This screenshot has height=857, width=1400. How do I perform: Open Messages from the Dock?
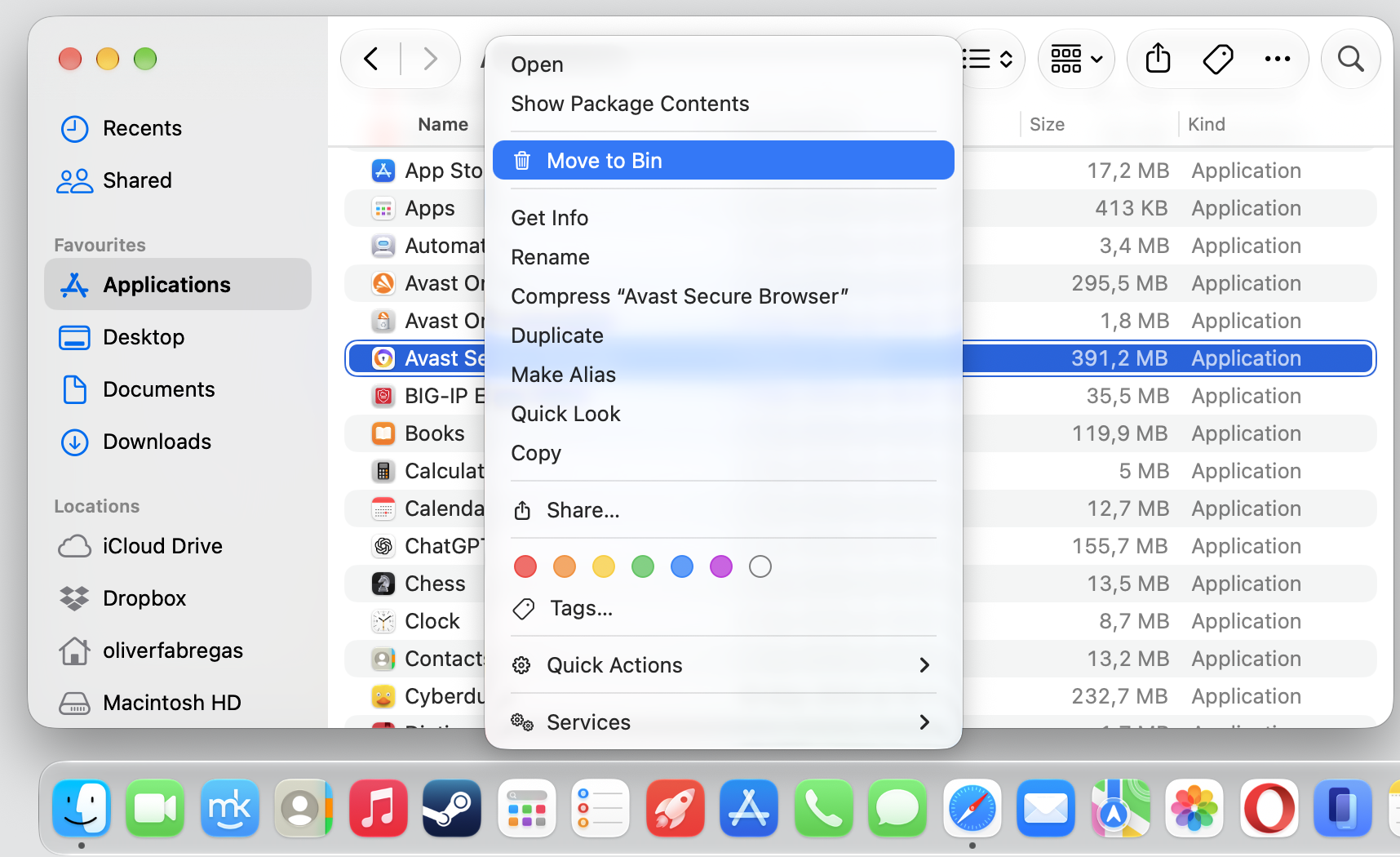897,808
